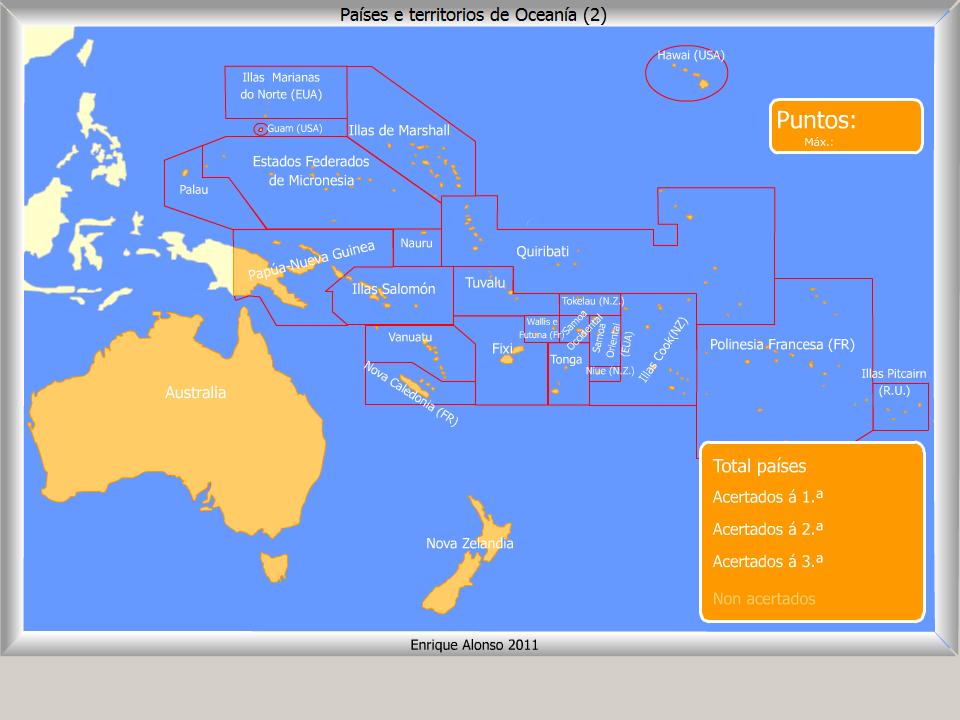960x720 pixels.
Task: Click the Quiribati label
Action: click(542, 252)
